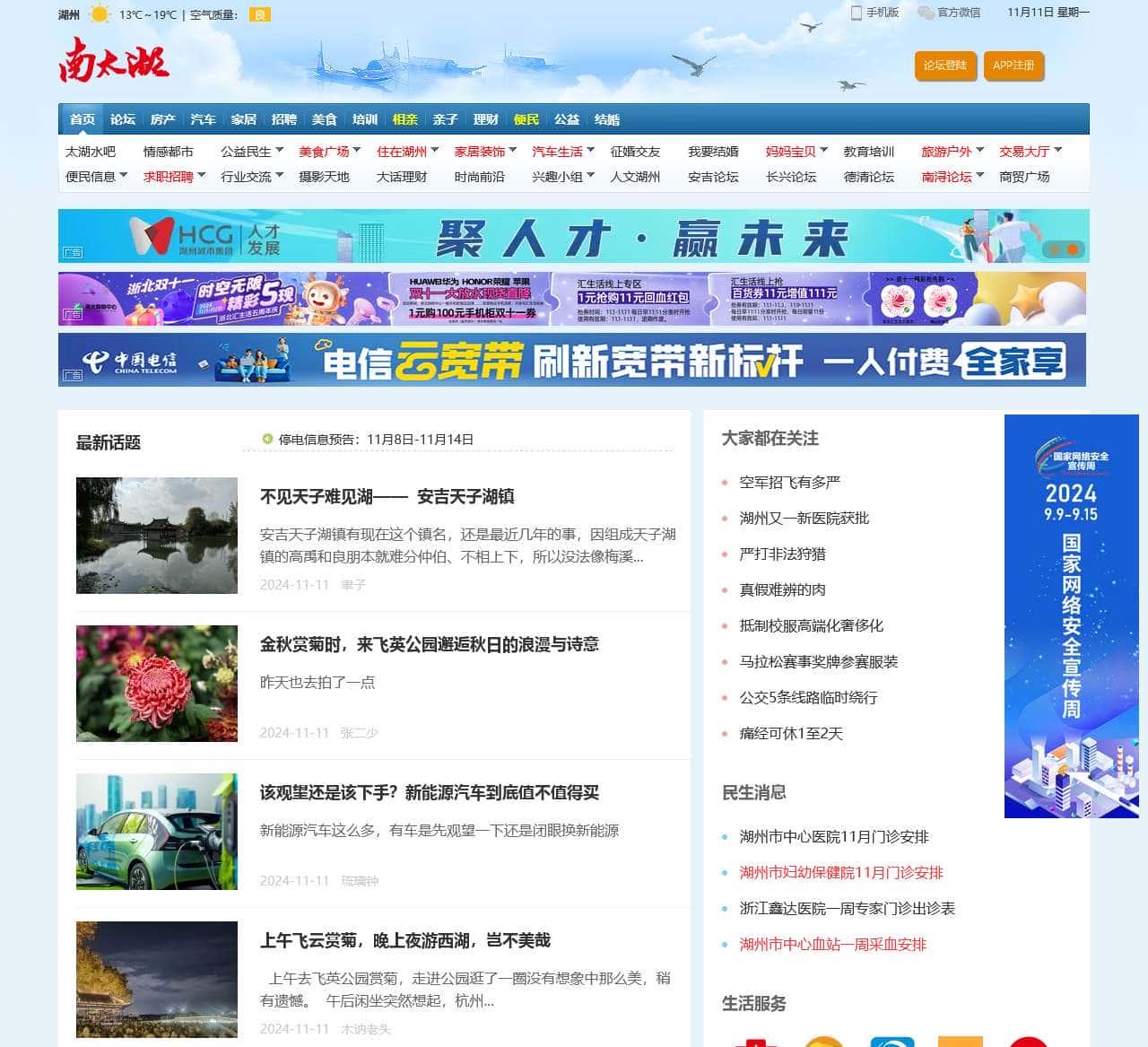This screenshot has width=1148, height=1047.
Task: Open the 教育培训 forum link
Action: point(869,152)
